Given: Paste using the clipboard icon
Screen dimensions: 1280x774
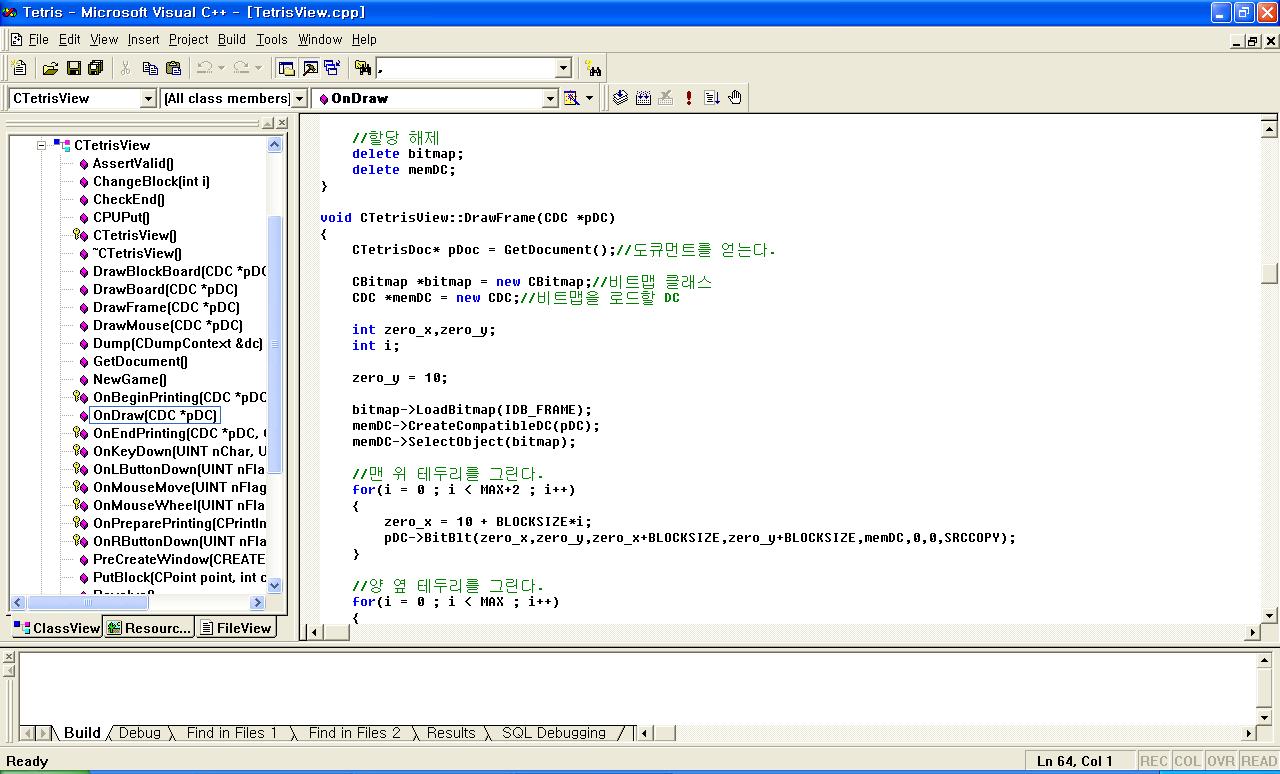Looking at the screenshot, I should pos(173,68).
